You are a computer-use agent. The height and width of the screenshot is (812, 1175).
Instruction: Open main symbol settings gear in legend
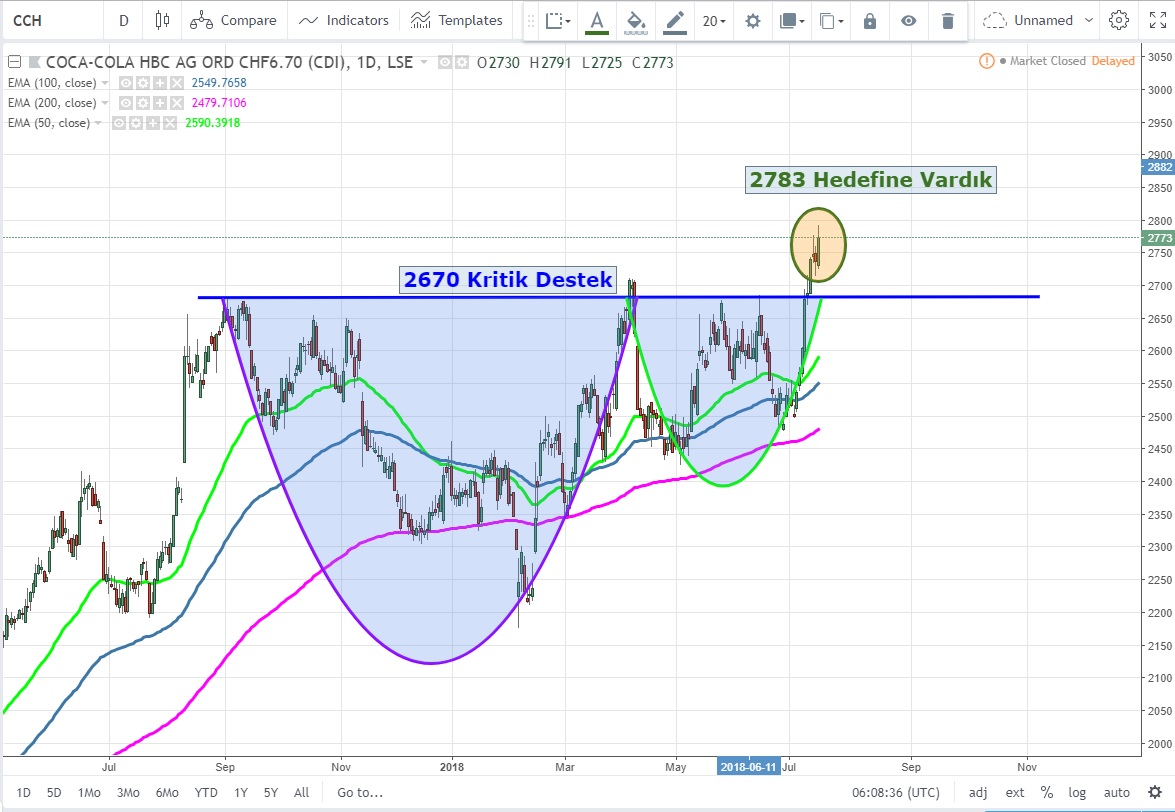[x=462, y=62]
